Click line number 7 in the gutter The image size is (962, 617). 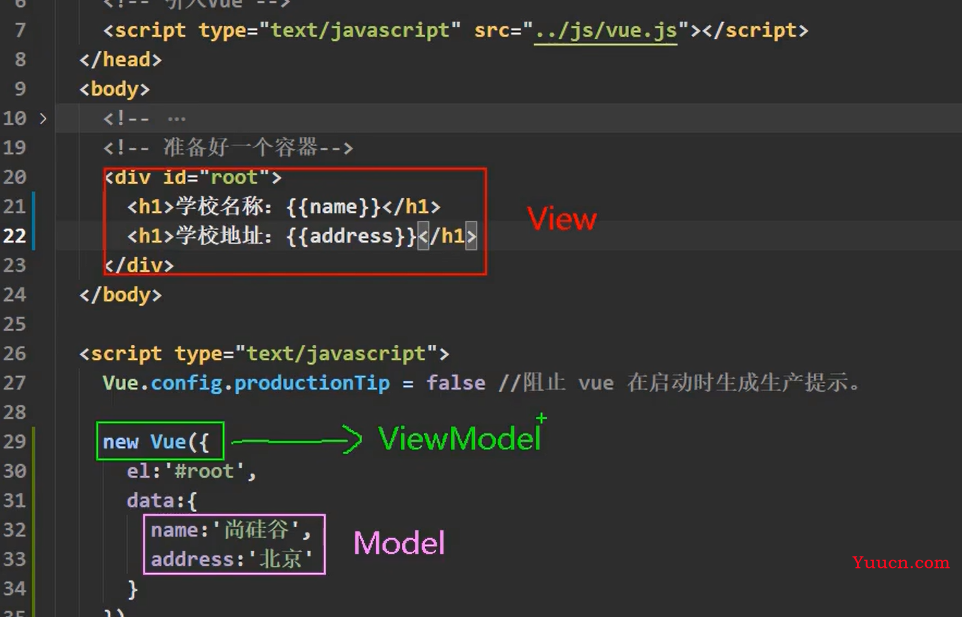tap(20, 30)
